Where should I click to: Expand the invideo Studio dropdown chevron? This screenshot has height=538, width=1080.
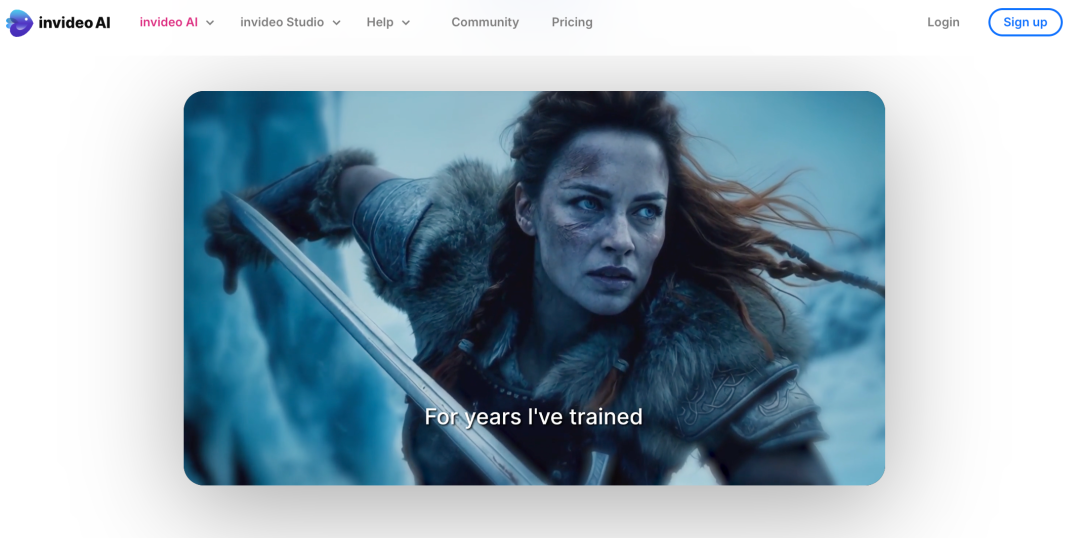point(337,23)
